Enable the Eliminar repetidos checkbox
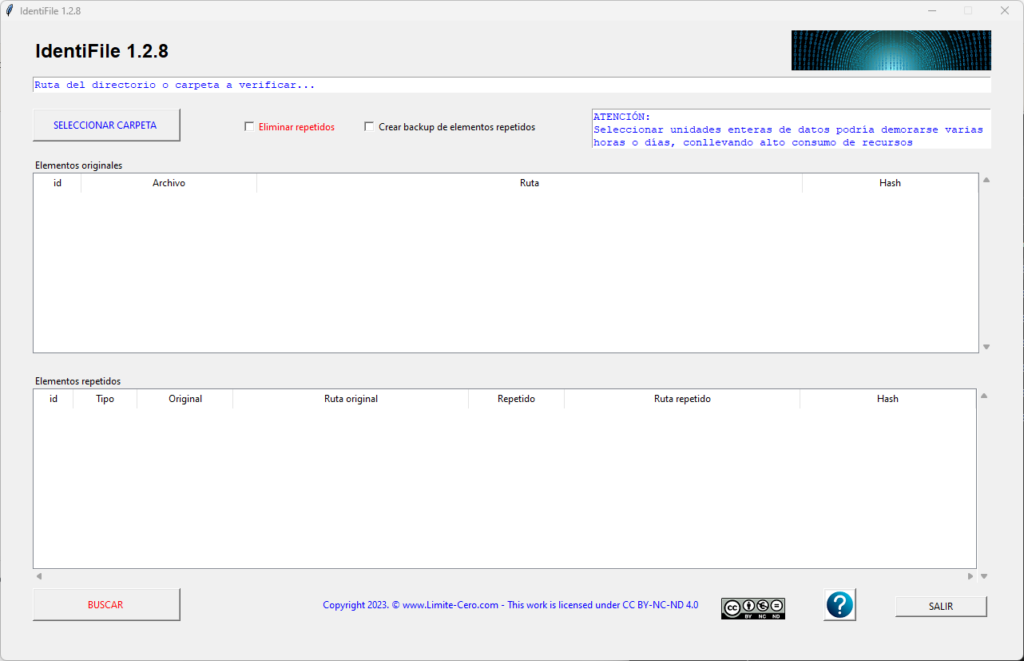Image resolution: width=1024 pixels, height=661 pixels. click(x=249, y=127)
